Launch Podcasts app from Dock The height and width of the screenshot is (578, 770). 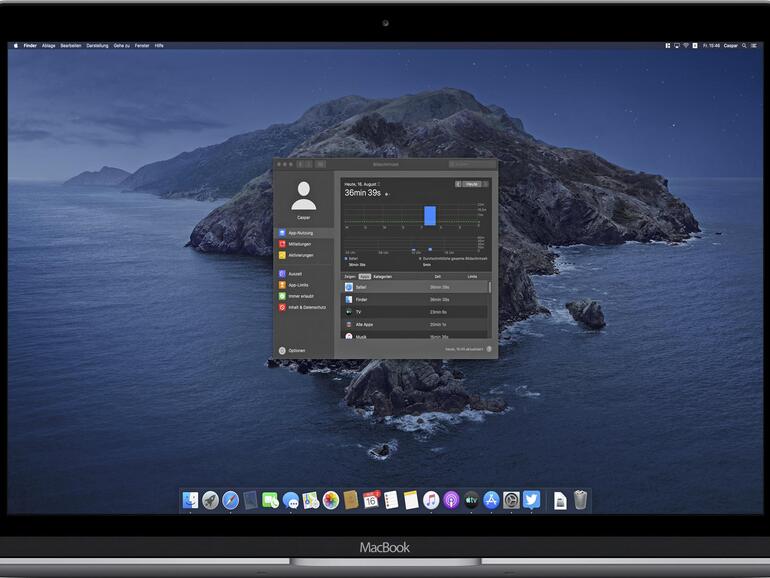[x=451, y=500]
